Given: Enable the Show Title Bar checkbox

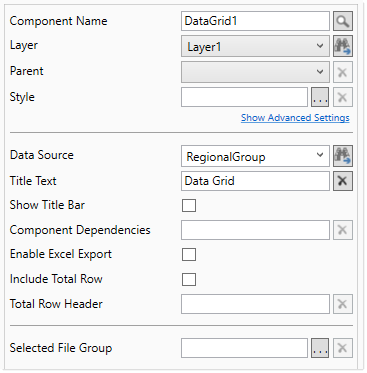Looking at the screenshot, I should click(189, 205).
